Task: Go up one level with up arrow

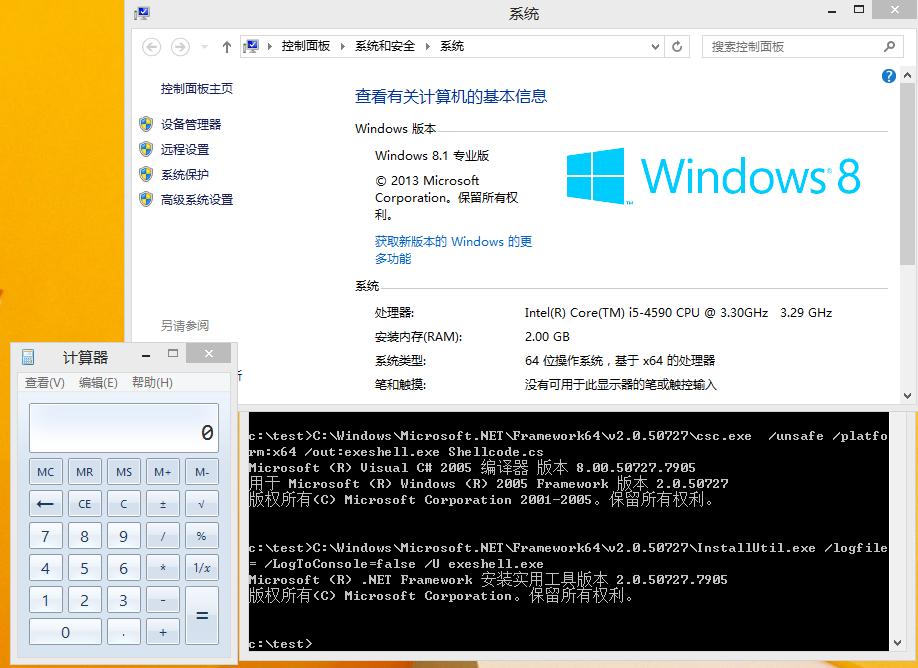Action: click(227, 47)
